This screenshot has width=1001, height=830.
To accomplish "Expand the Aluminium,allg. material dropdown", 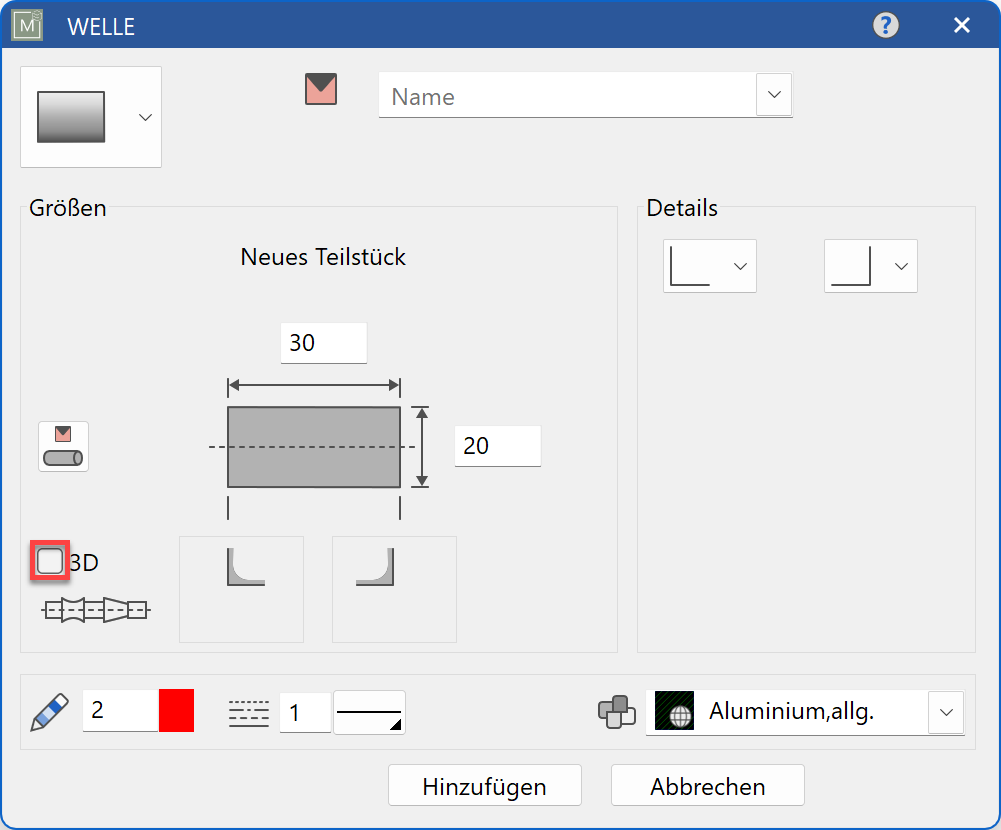I will click(945, 713).
